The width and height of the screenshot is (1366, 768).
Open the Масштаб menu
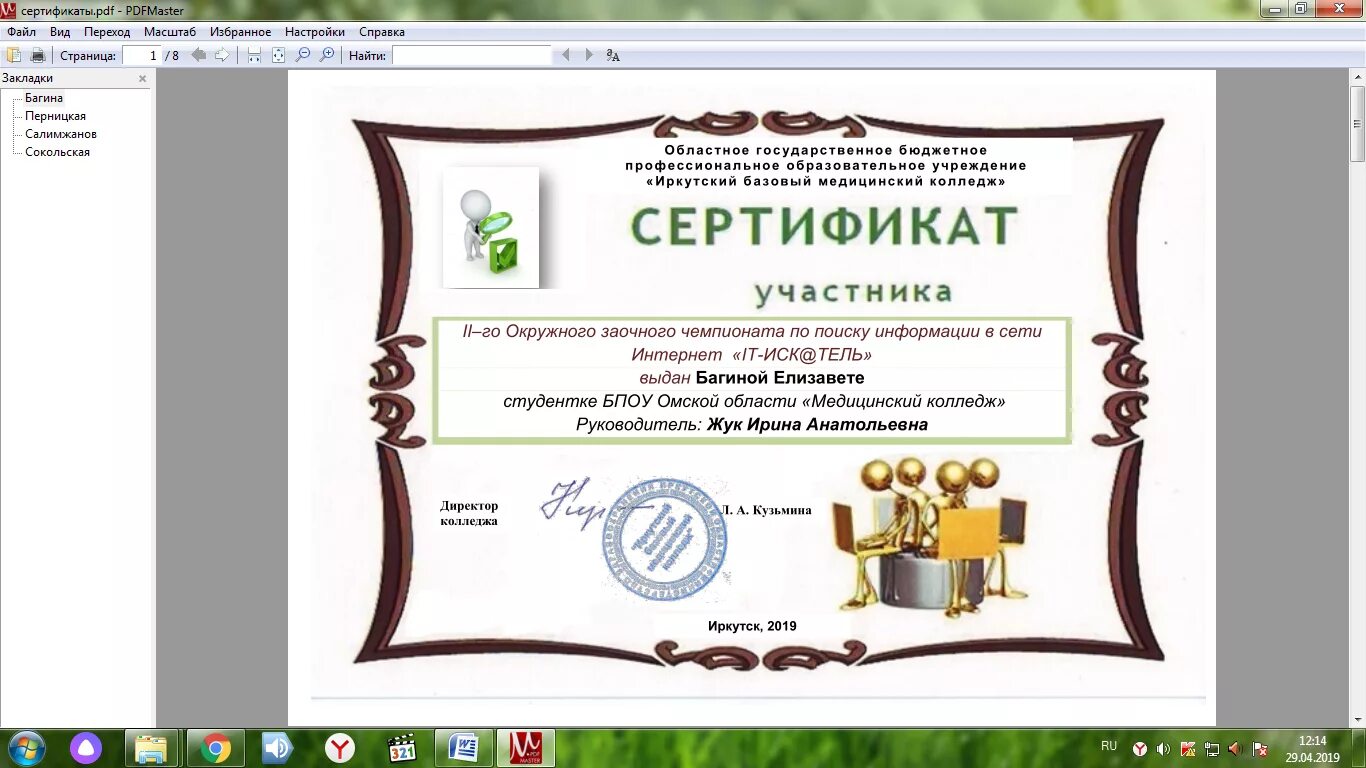click(170, 31)
